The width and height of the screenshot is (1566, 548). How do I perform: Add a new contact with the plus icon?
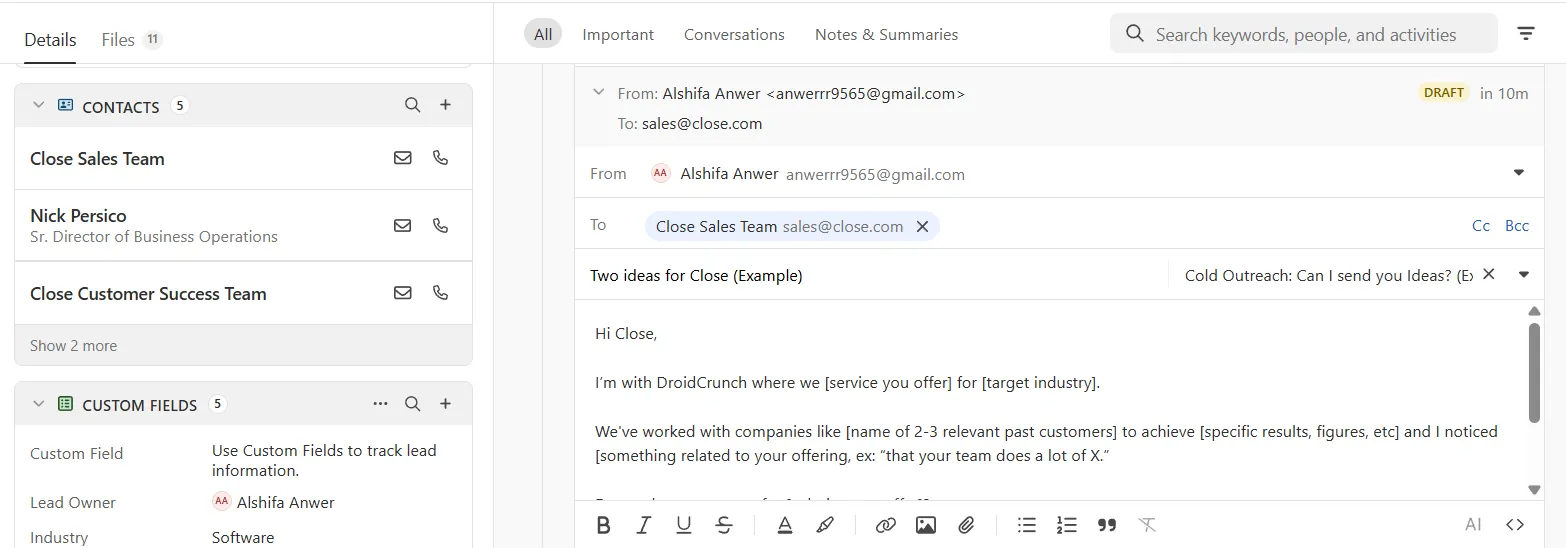click(446, 105)
